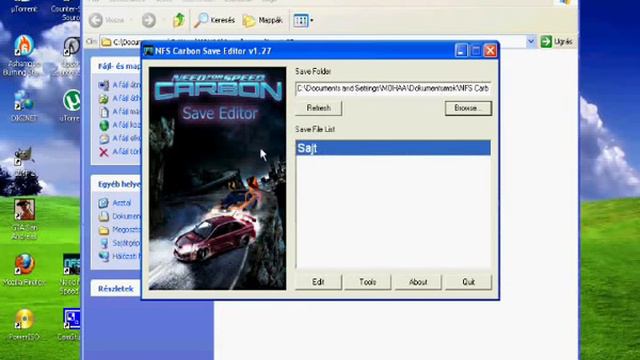Viewport: 640px width, 360px height.
Task: Click the red X delete file task
Action: point(104,152)
